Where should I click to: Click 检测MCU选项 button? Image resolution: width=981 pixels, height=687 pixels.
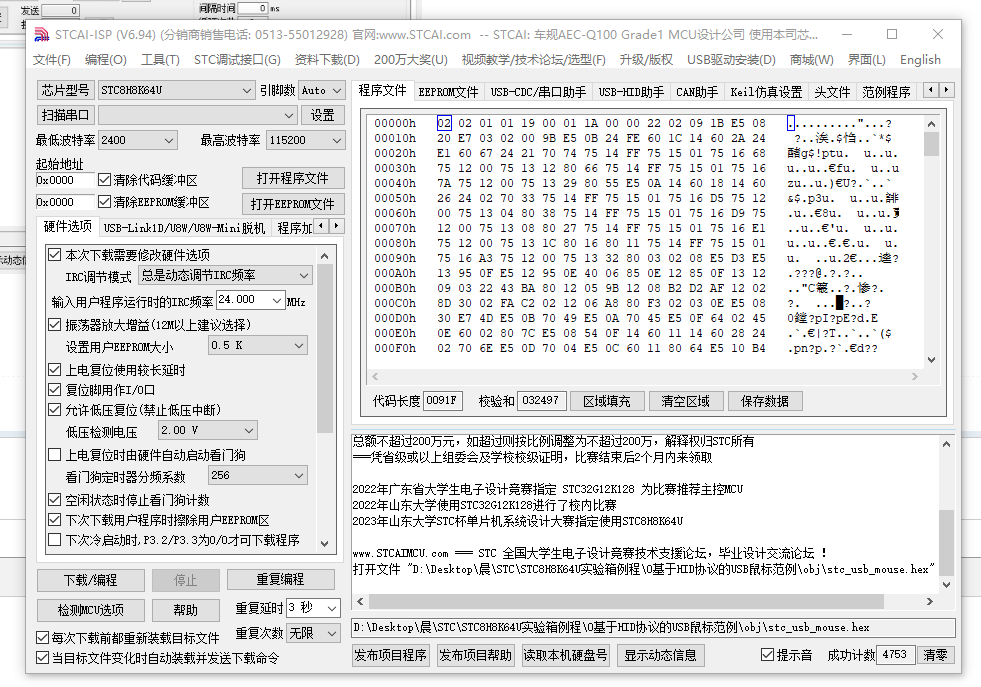point(91,610)
